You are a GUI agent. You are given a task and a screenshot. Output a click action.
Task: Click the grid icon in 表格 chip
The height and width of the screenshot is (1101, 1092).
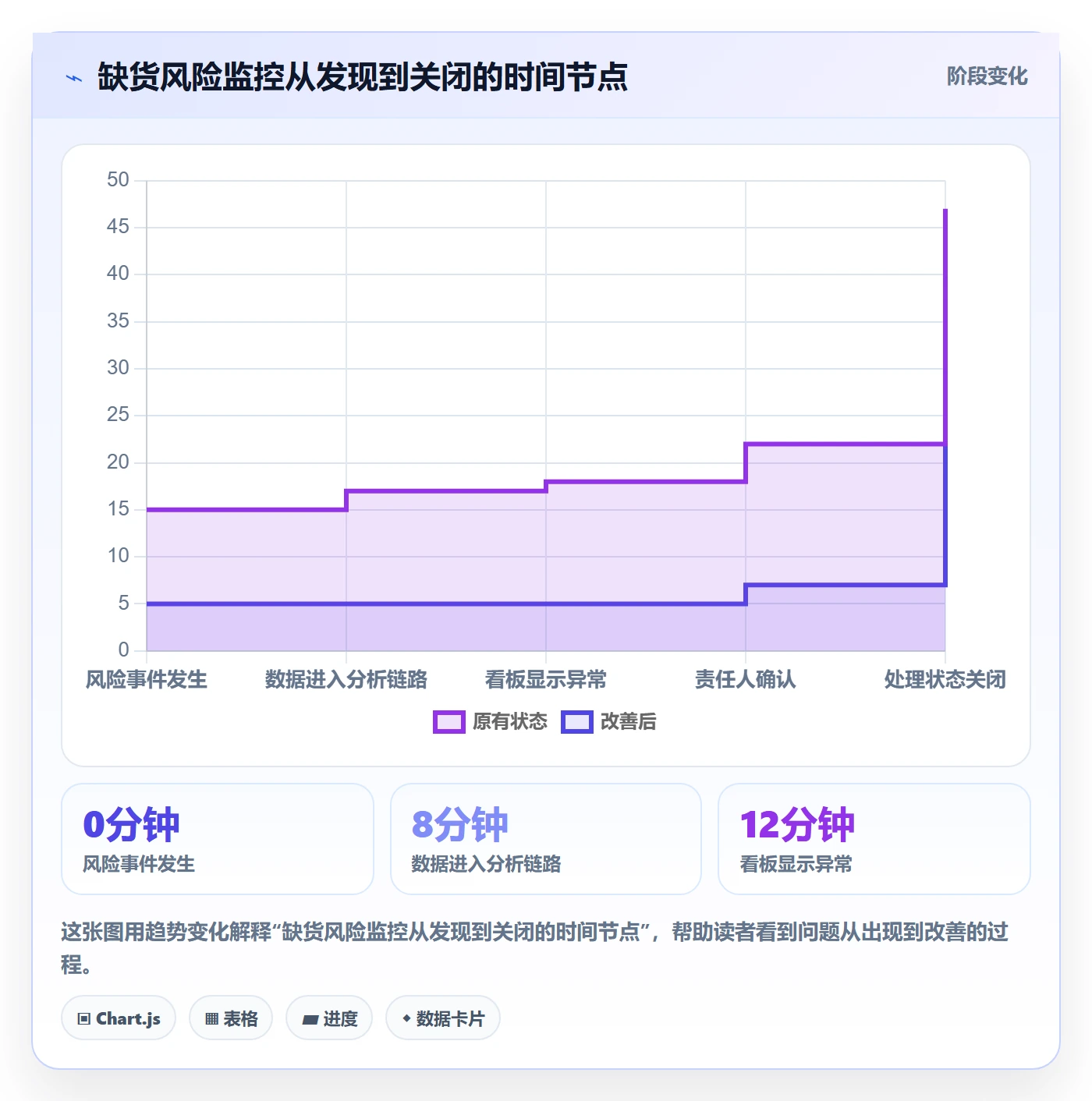pos(211,1018)
